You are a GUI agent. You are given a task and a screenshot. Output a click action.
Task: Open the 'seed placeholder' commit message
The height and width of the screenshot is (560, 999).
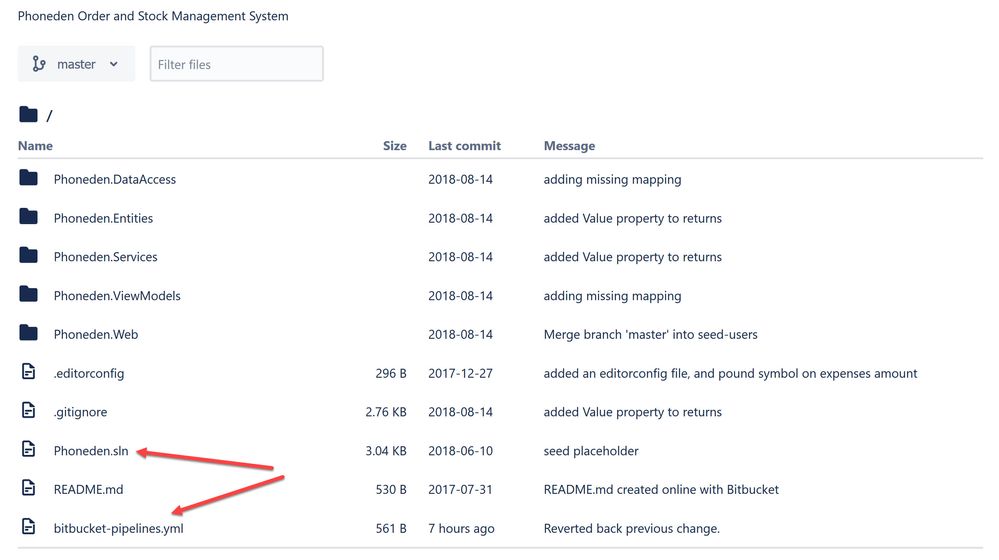tap(591, 451)
